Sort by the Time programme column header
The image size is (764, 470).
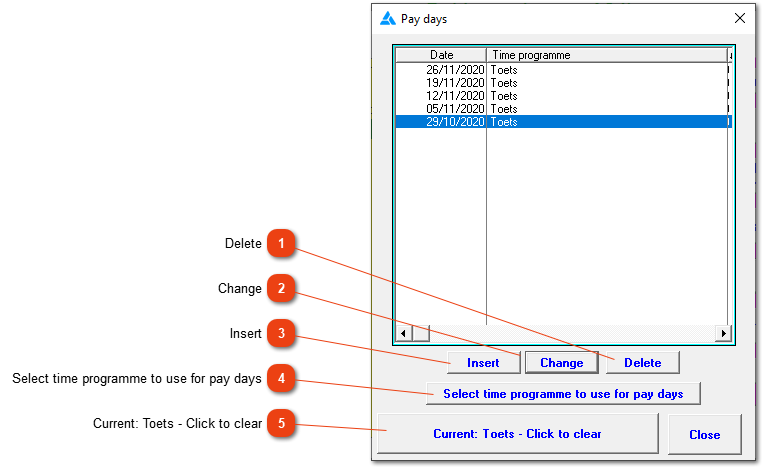[607, 55]
